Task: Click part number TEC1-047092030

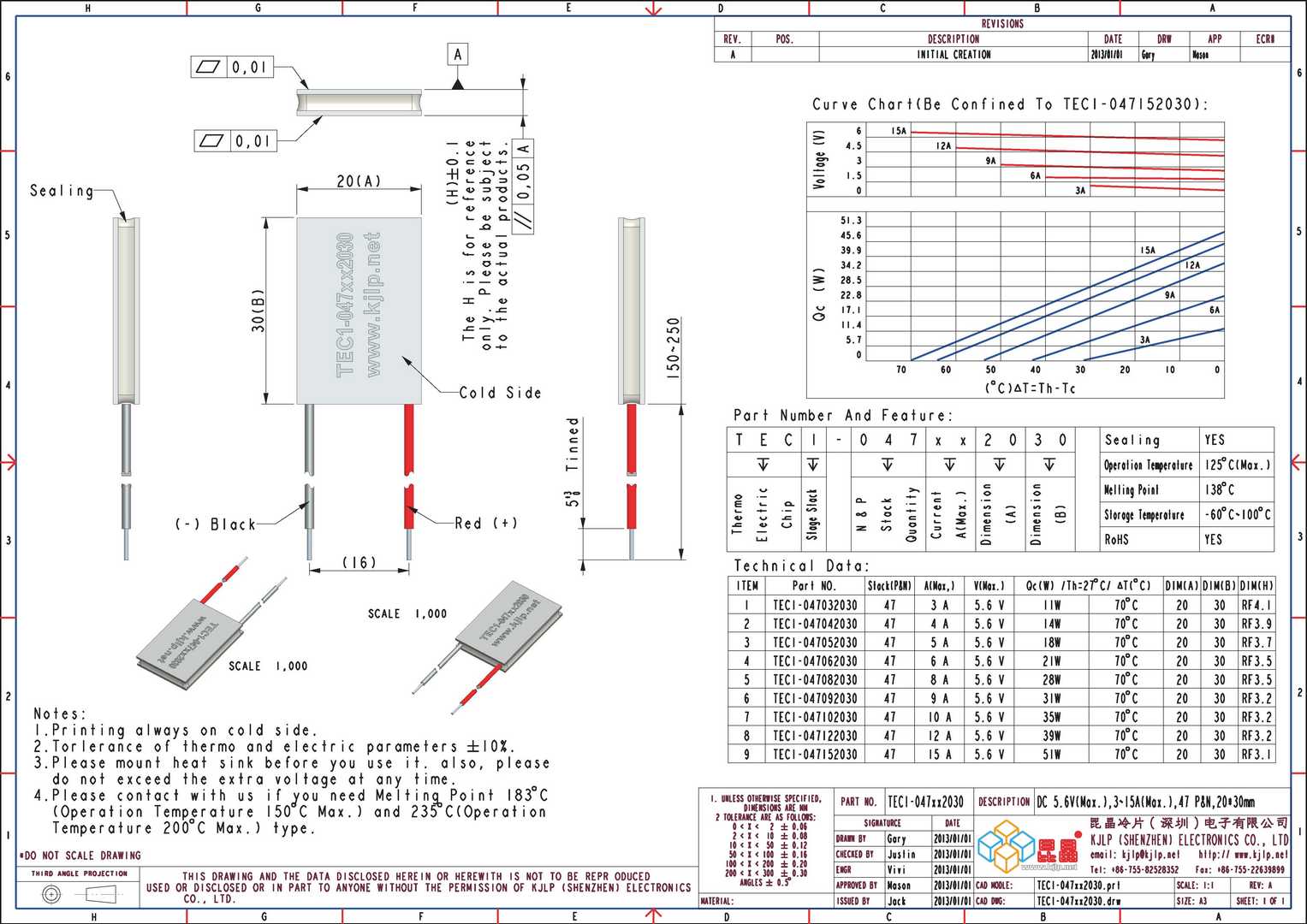Action: pyautogui.click(x=815, y=698)
